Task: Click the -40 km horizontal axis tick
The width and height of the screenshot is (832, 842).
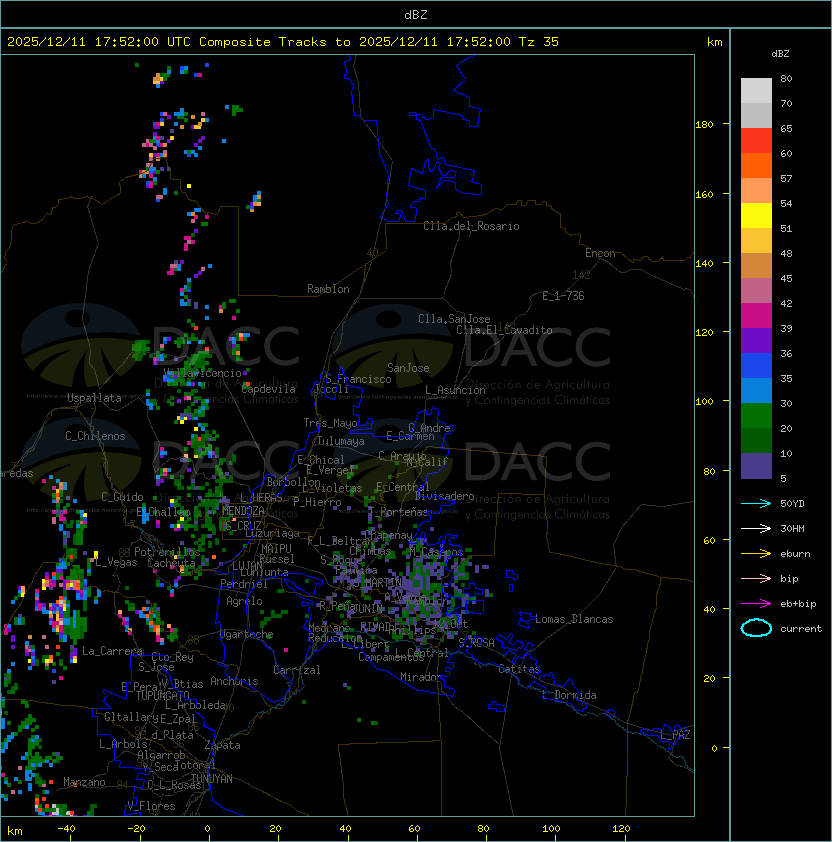Action: coord(67,829)
